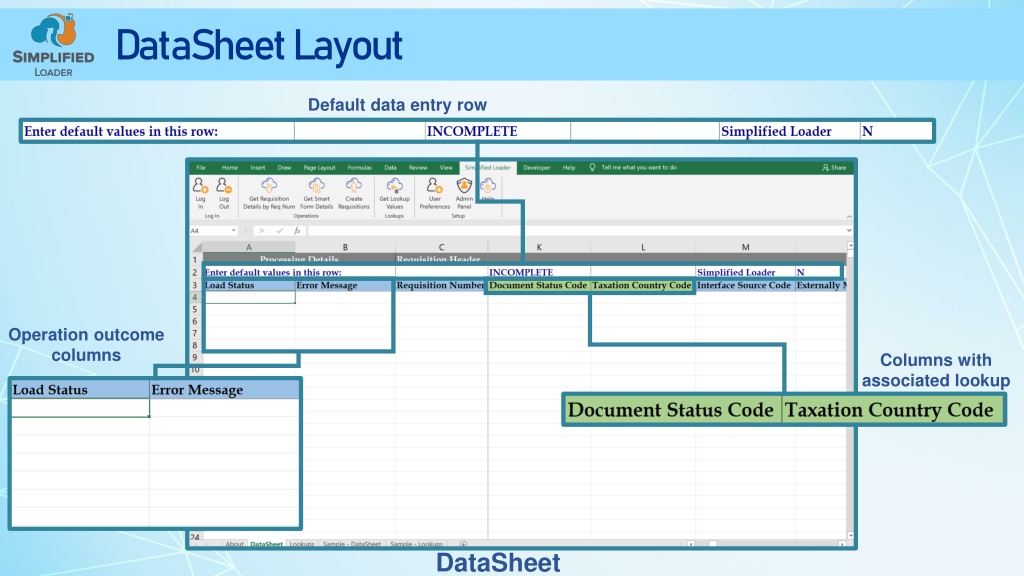
Task: Open the Sample - DataSheet sheet tab
Action: pos(351,544)
